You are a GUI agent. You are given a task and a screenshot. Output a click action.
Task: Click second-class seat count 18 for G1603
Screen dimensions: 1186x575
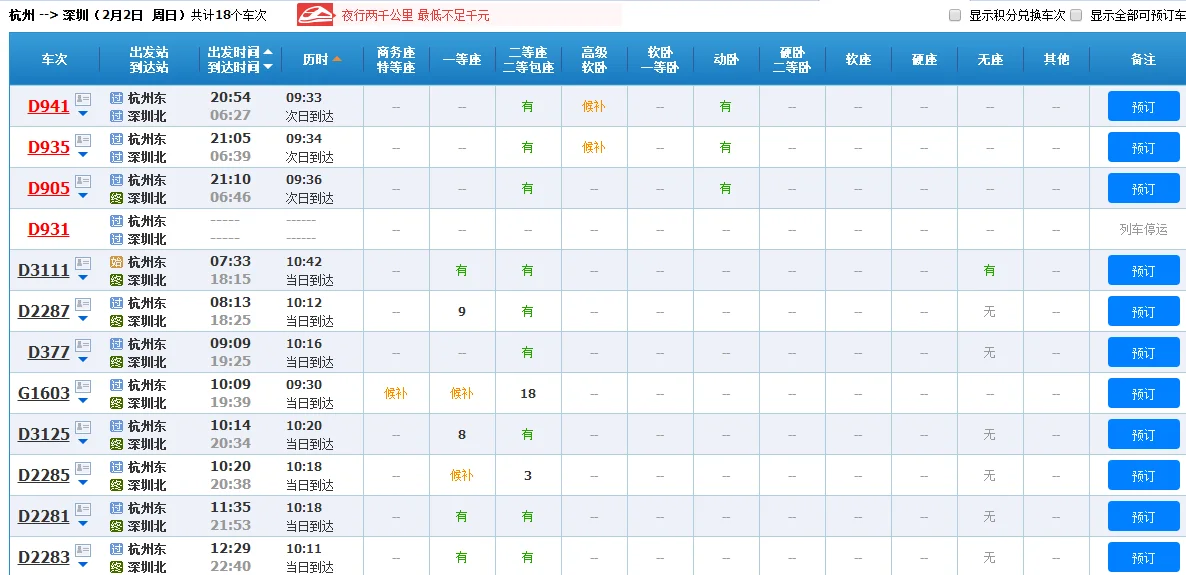pyautogui.click(x=528, y=393)
